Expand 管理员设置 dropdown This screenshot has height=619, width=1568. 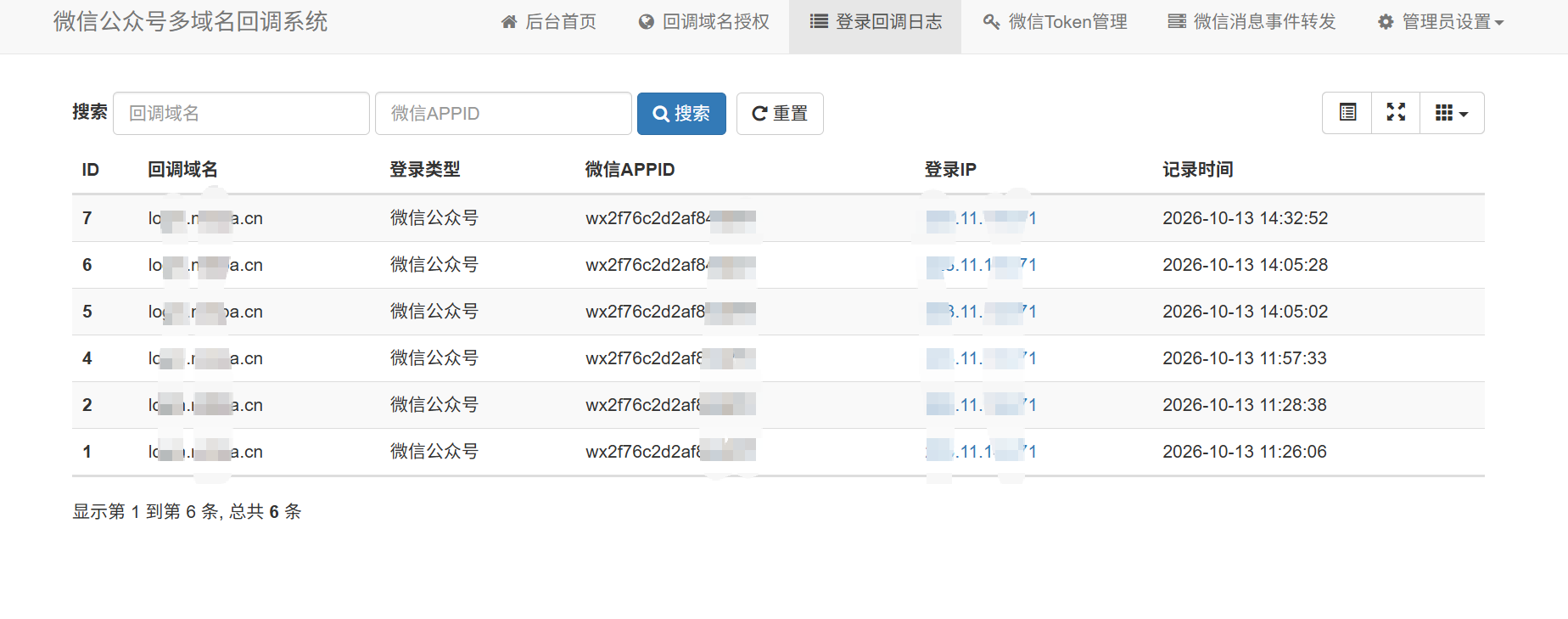click(1440, 22)
